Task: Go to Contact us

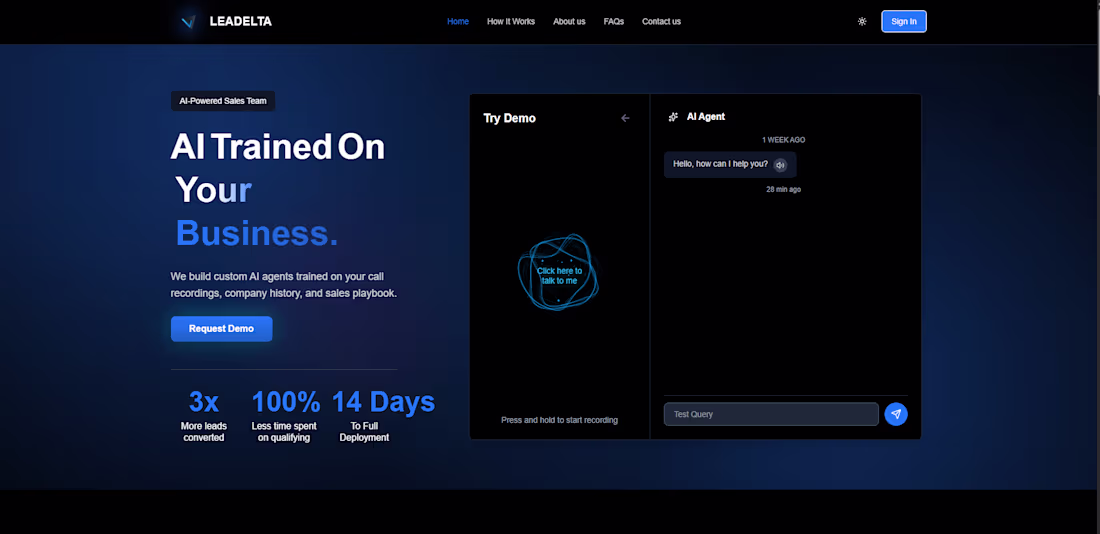Action: (x=662, y=22)
